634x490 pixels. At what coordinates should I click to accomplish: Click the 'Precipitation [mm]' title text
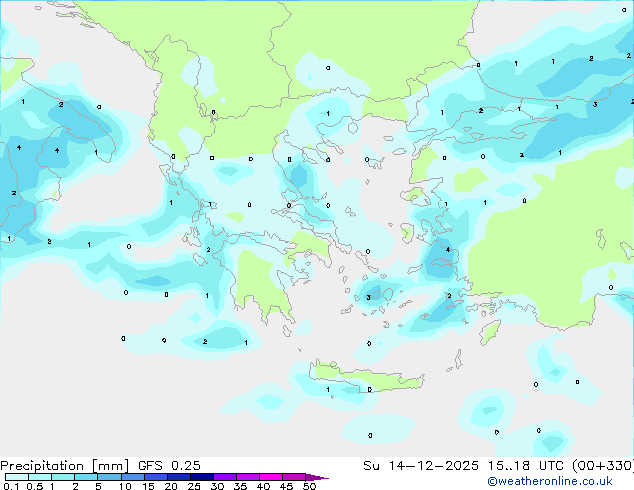(x=64, y=466)
